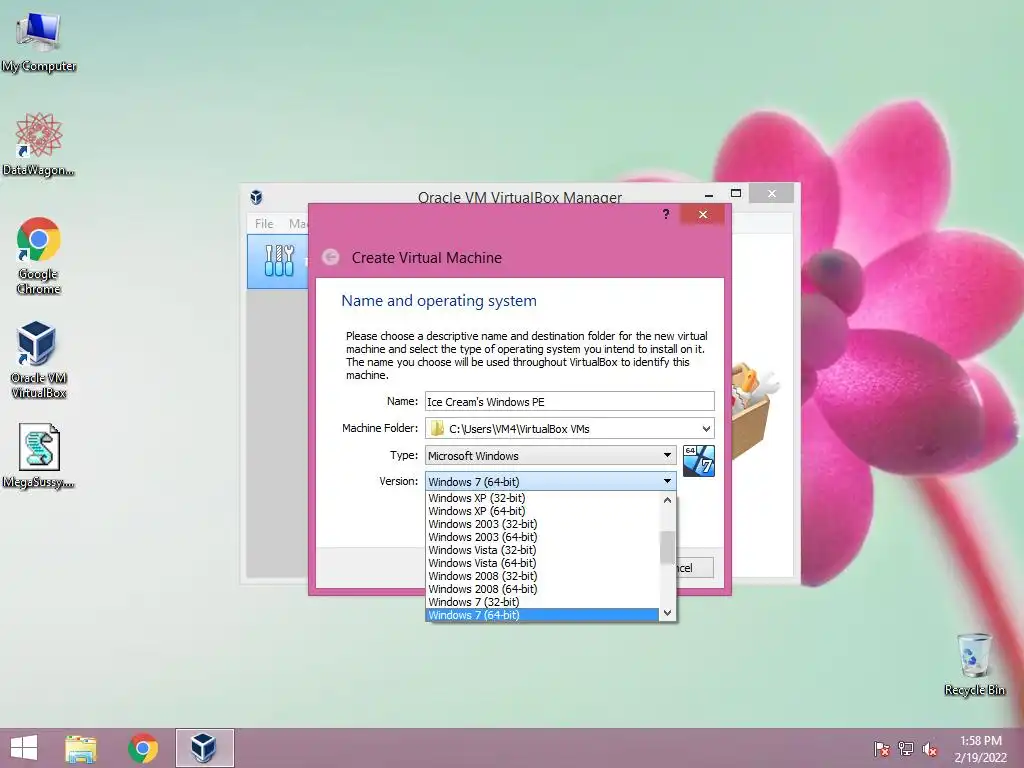Click version list scroll down arrow
This screenshot has width=1024, height=768.
tap(667, 613)
